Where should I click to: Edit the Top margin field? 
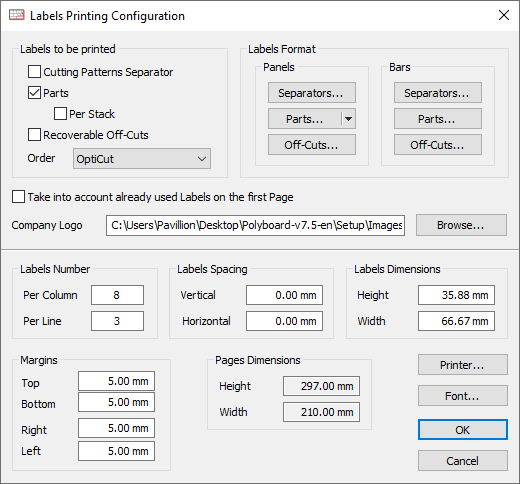click(x=117, y=381)
